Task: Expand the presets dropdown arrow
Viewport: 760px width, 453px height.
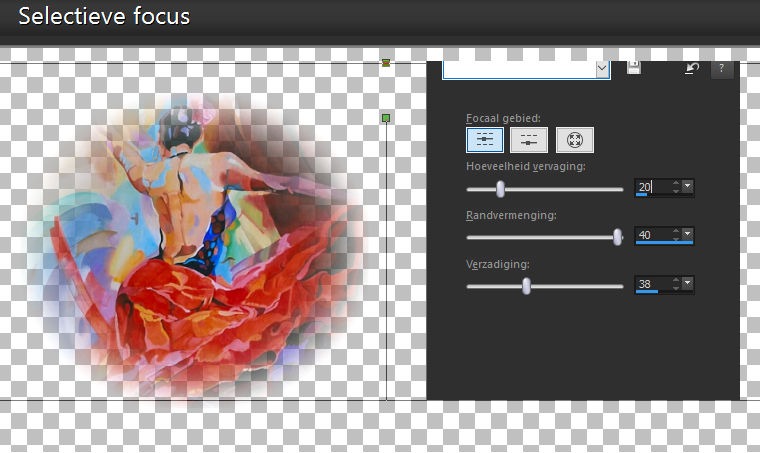Action: (602, 69)
